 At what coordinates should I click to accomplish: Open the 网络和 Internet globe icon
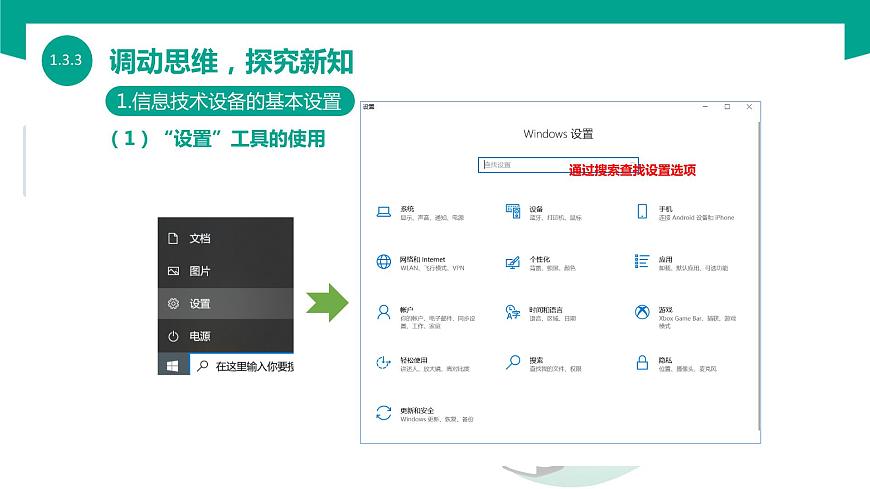383,261
